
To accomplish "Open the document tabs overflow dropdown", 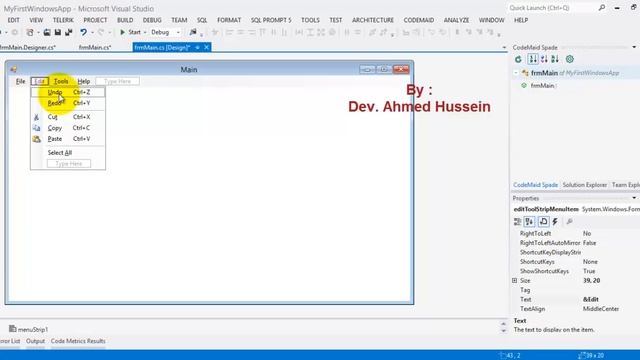I will (504, 48).
